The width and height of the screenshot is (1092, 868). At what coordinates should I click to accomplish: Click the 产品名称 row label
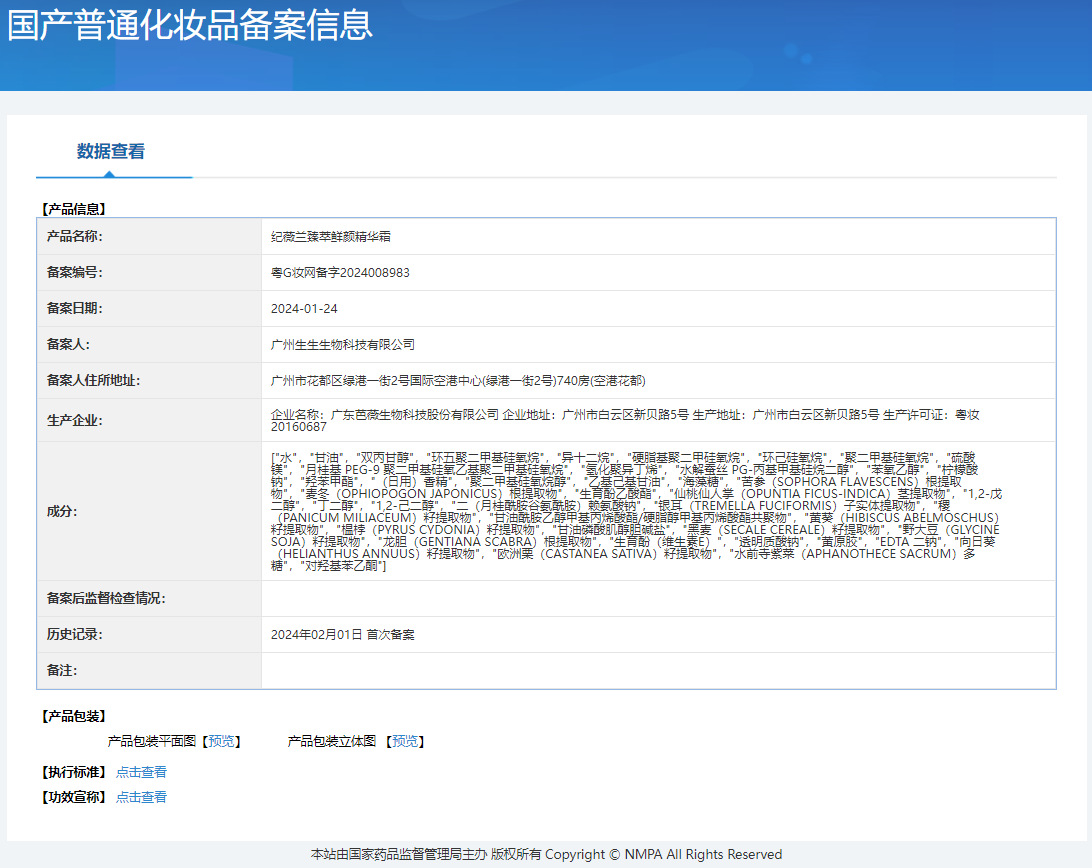(75, 237)
